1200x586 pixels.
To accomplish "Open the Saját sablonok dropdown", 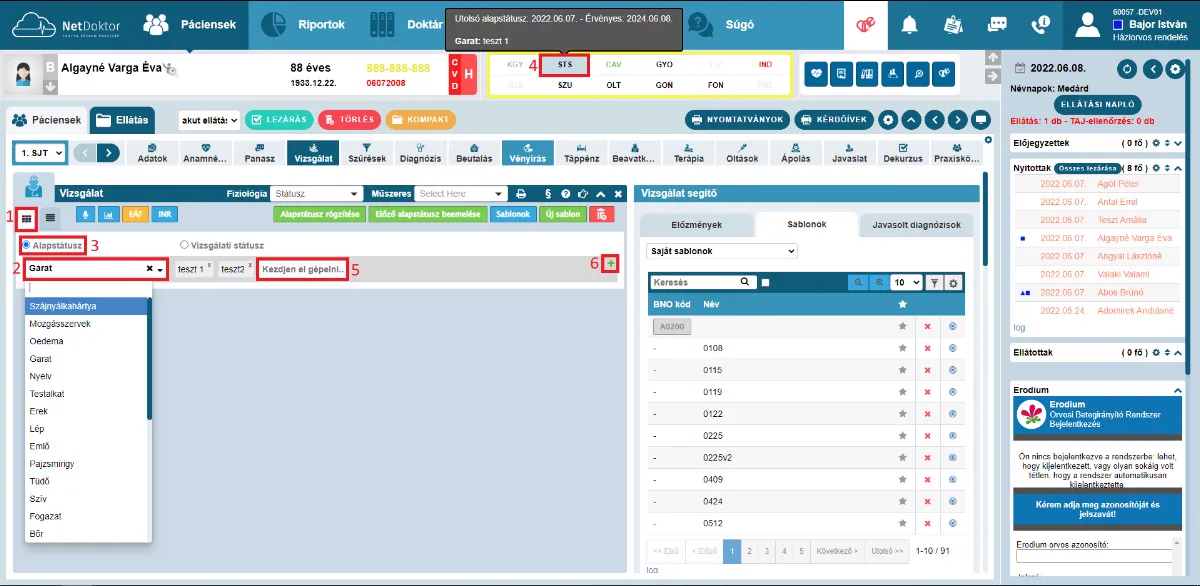I will click(722, 251).
